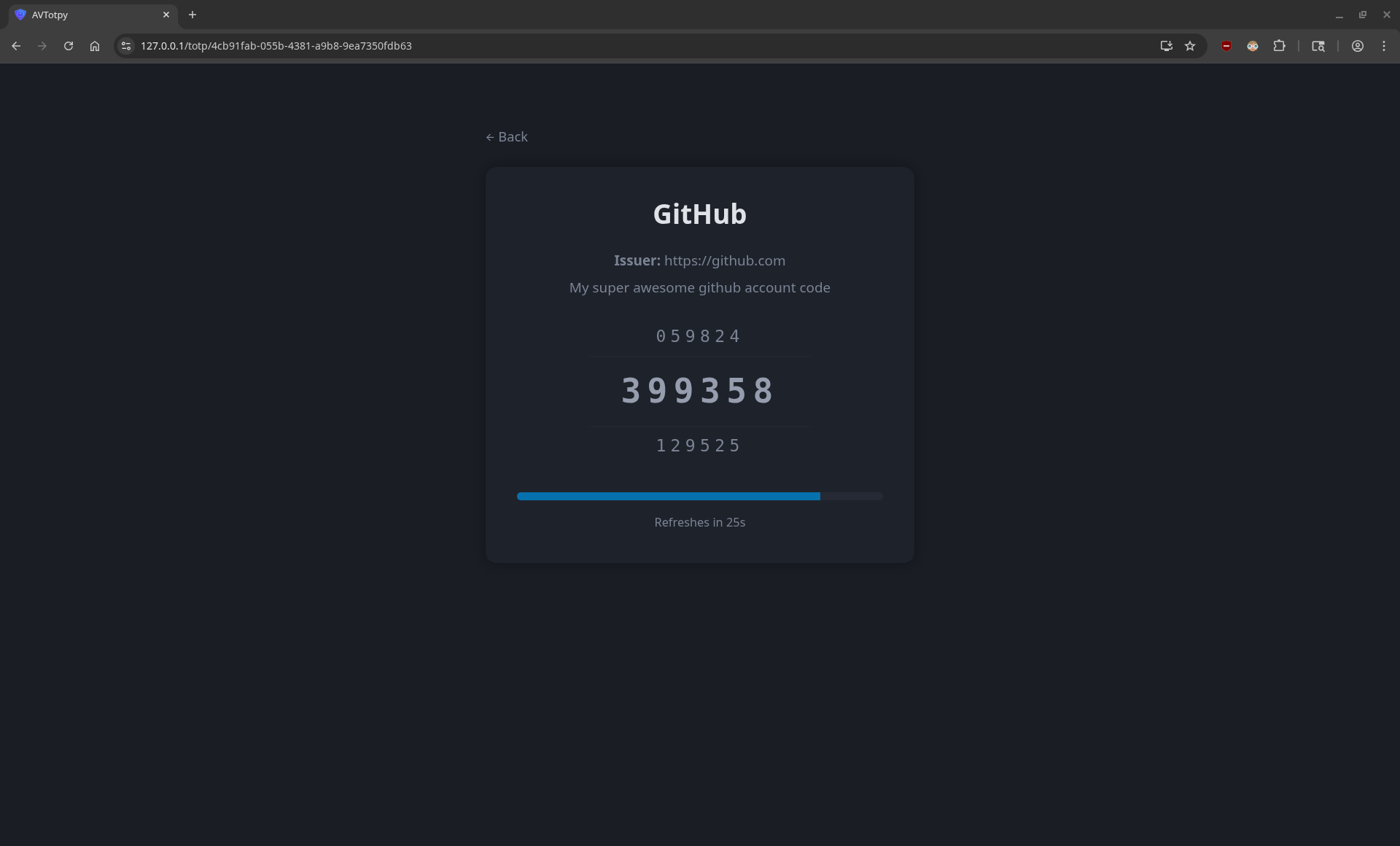This screenshot has height=846, width=1400.
Task: Bookmark this page with the star
Action: [1190, 46]
